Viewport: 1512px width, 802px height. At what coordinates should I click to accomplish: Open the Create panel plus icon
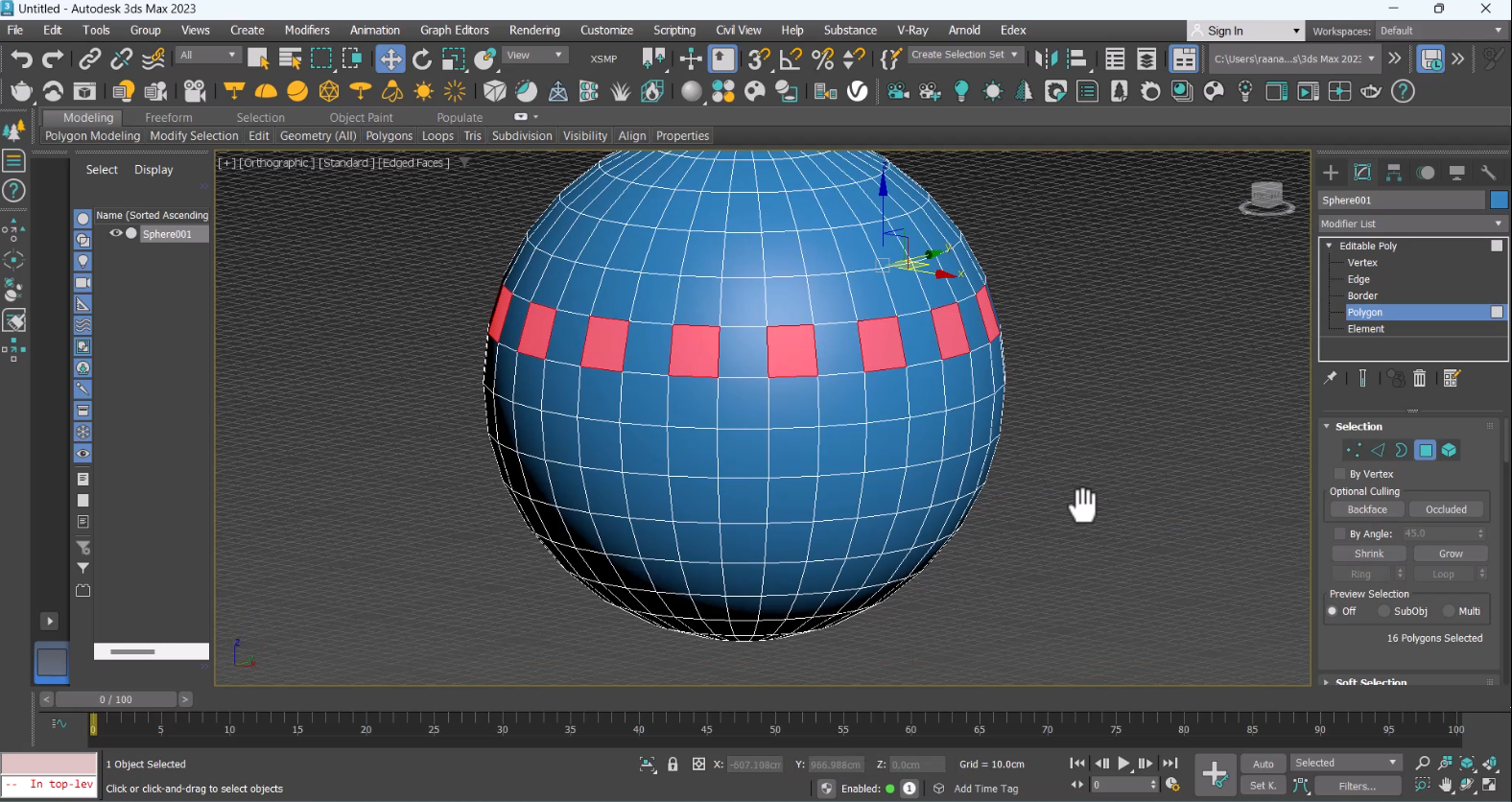coord(1331,173)
